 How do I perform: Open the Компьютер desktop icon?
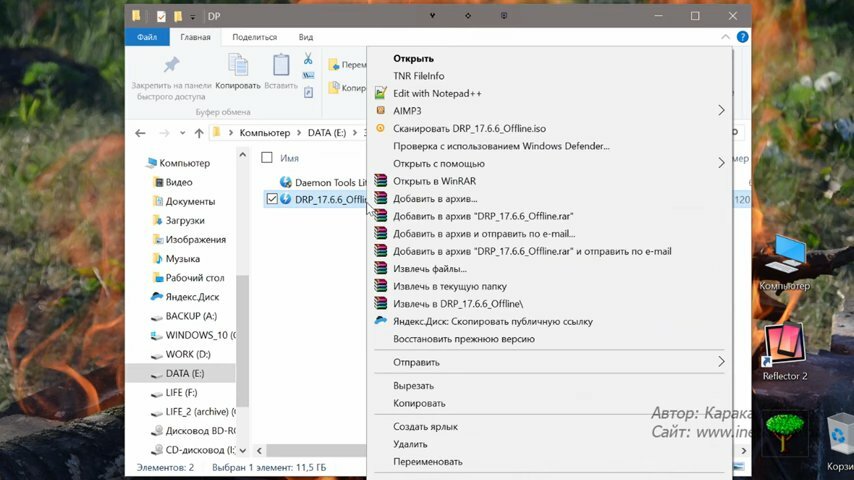[785, 263]
